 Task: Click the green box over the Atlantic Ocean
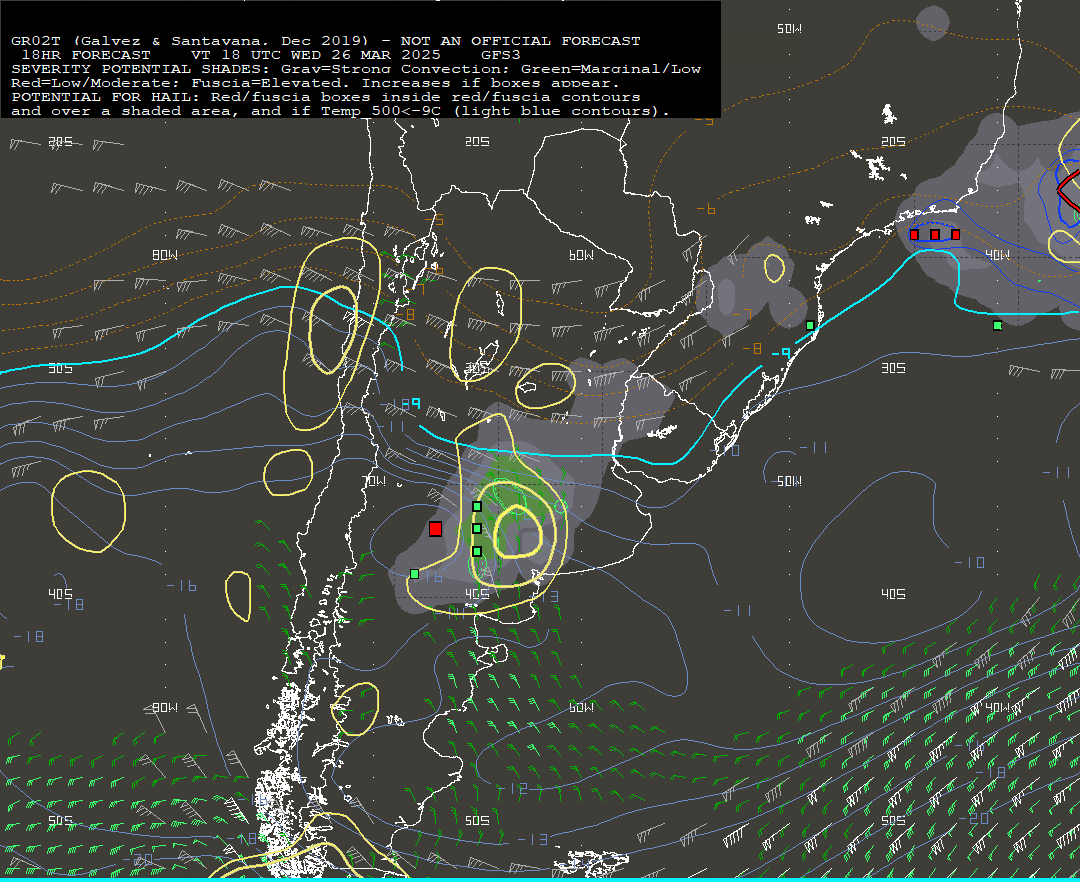[x=997, y=326]
